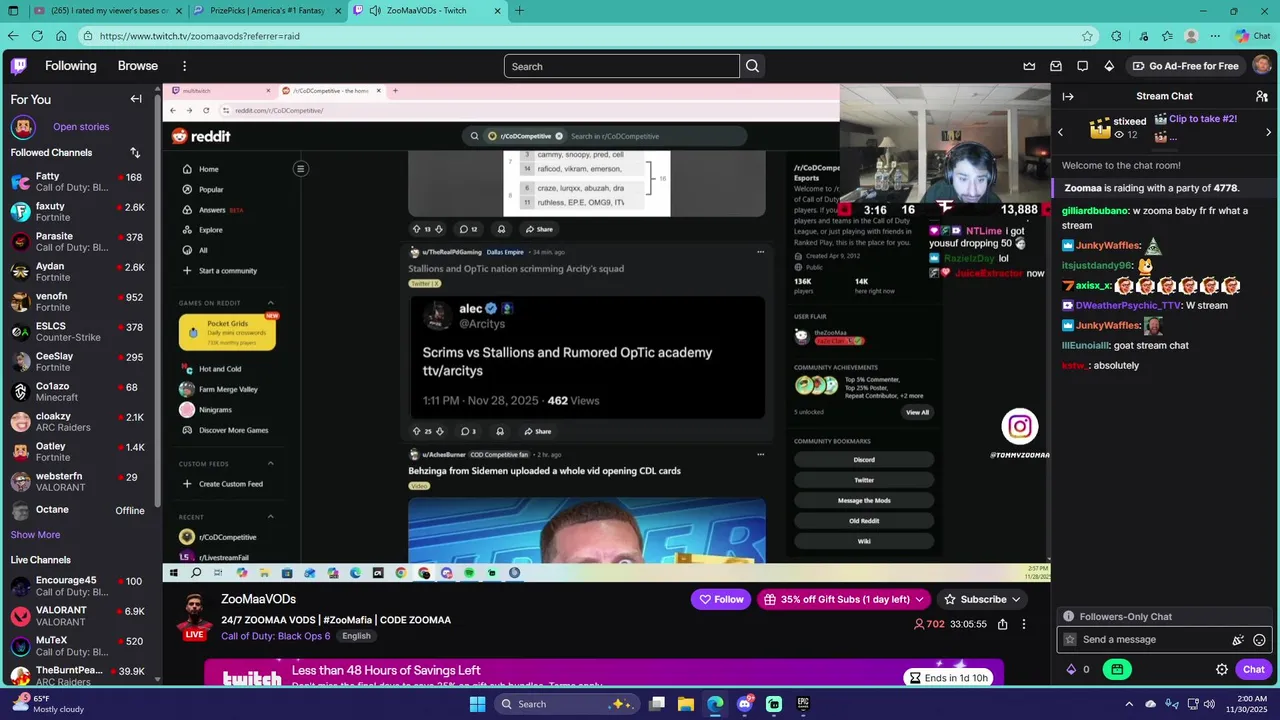Click the Windows Start button
Screen dimensions: 1280x720
click(477, 704)
